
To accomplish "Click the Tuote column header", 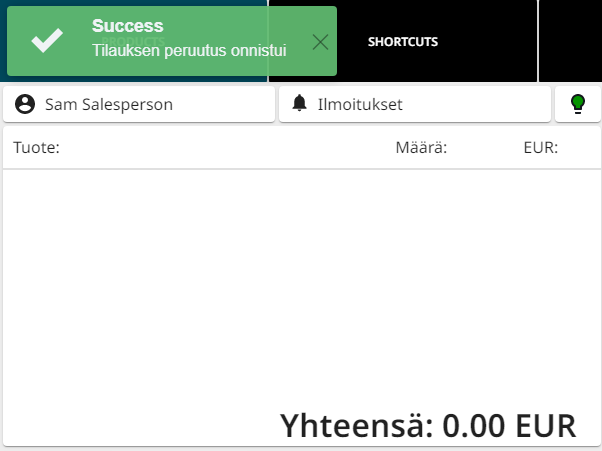I will pyautogui.click(x=36, y=148).
